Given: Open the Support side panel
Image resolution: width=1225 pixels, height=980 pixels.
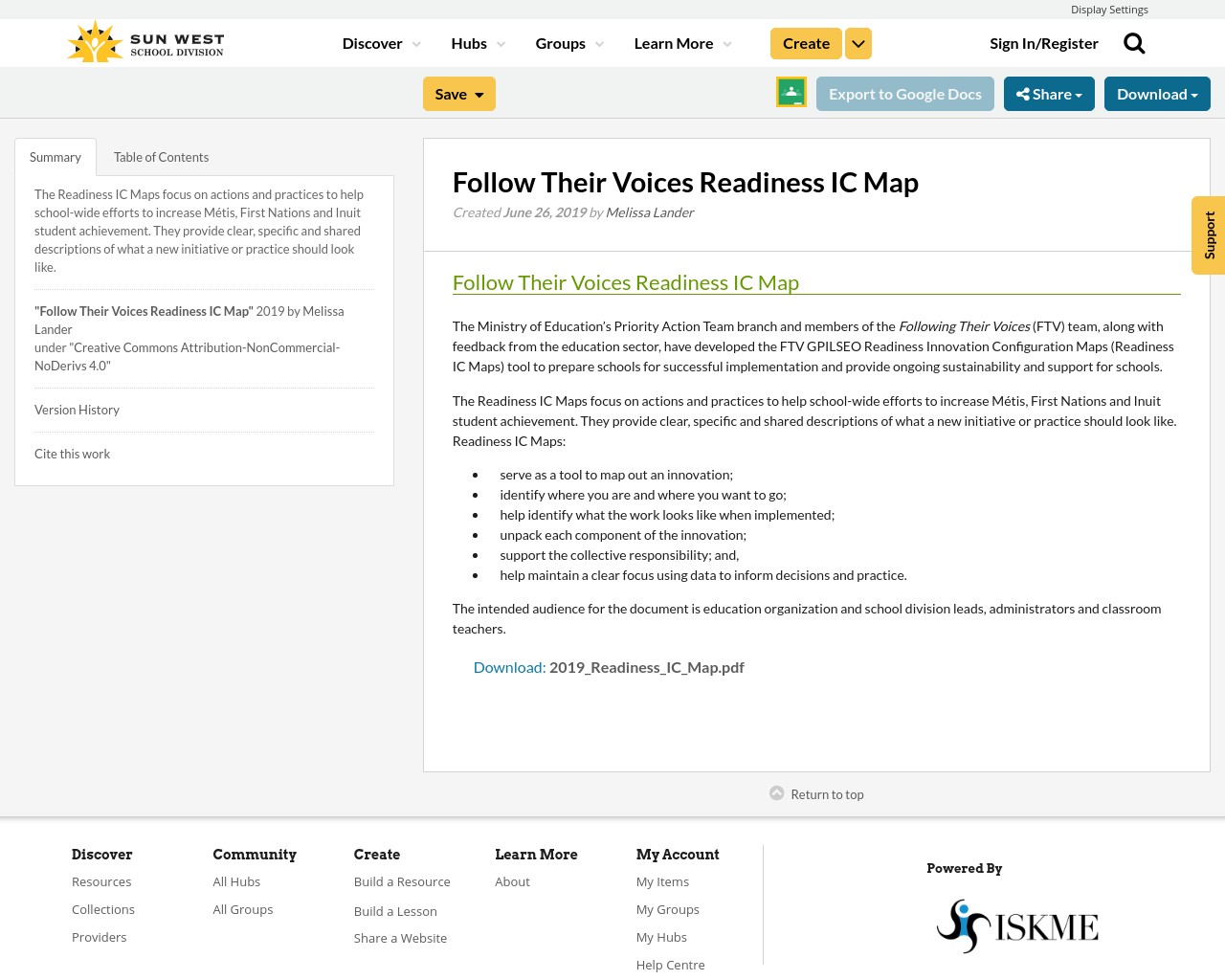Looking at the screenshot, I should (x=1208, y=235).
